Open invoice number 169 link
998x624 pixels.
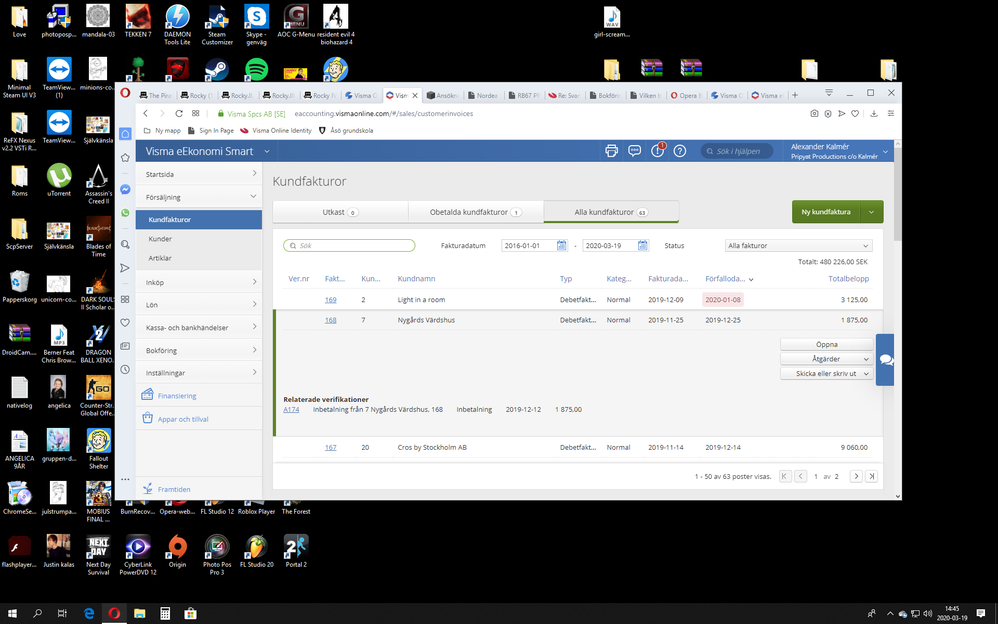(x=330, y=300)
